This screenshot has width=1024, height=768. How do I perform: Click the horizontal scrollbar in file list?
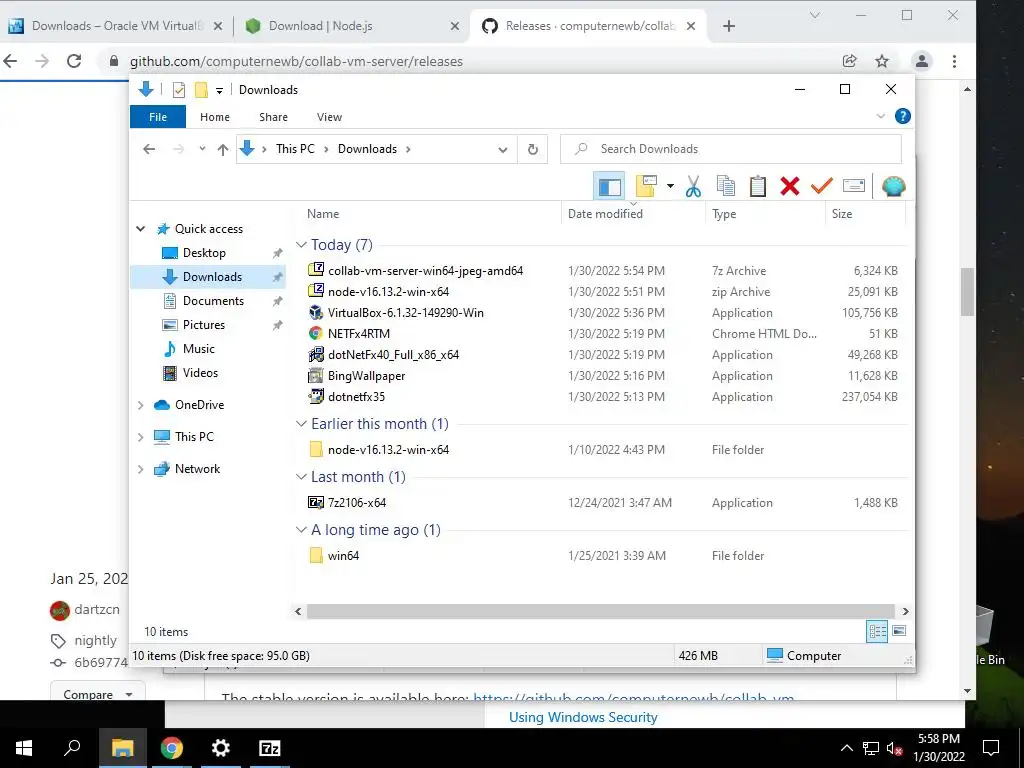pos(601,611)
